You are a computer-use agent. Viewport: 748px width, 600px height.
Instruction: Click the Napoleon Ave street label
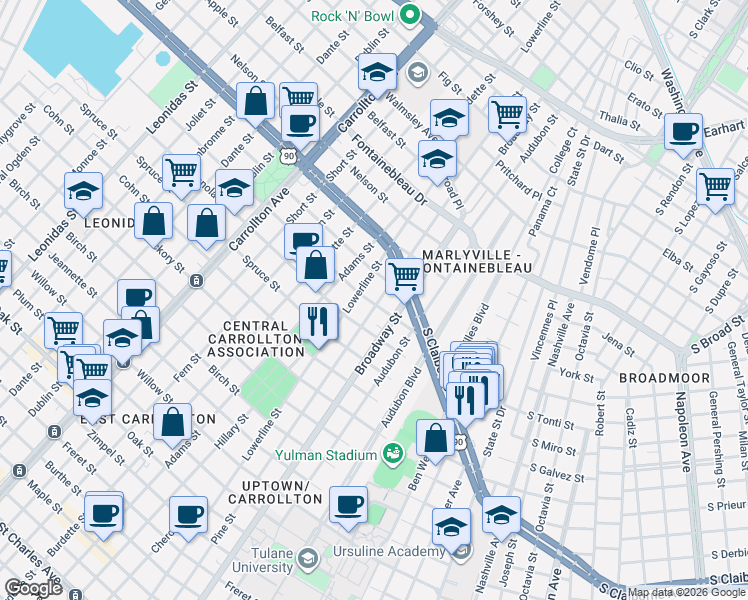click(683, 432)
